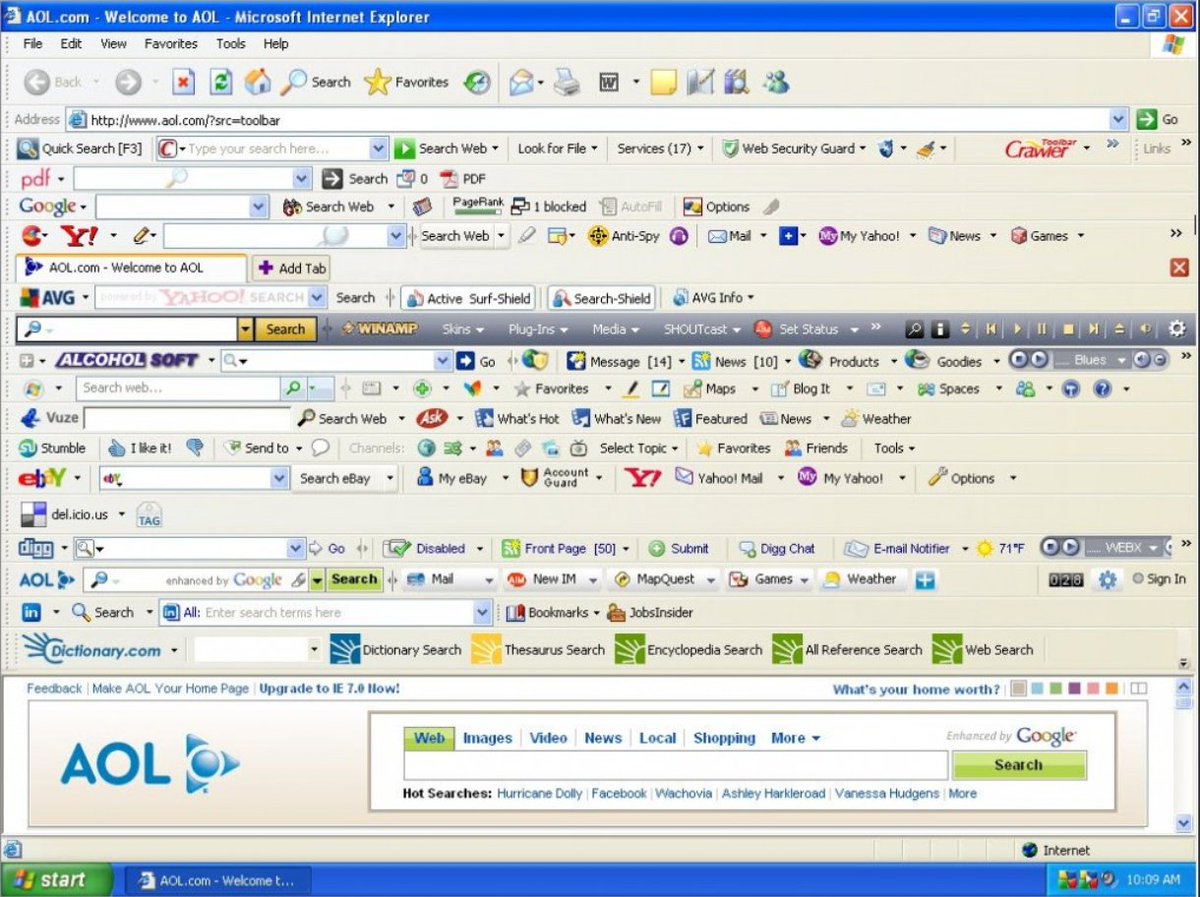Click Yahoo! Mail on eBay toolbar
This screenshot has height=897, width=1200.
pos(718,478)
